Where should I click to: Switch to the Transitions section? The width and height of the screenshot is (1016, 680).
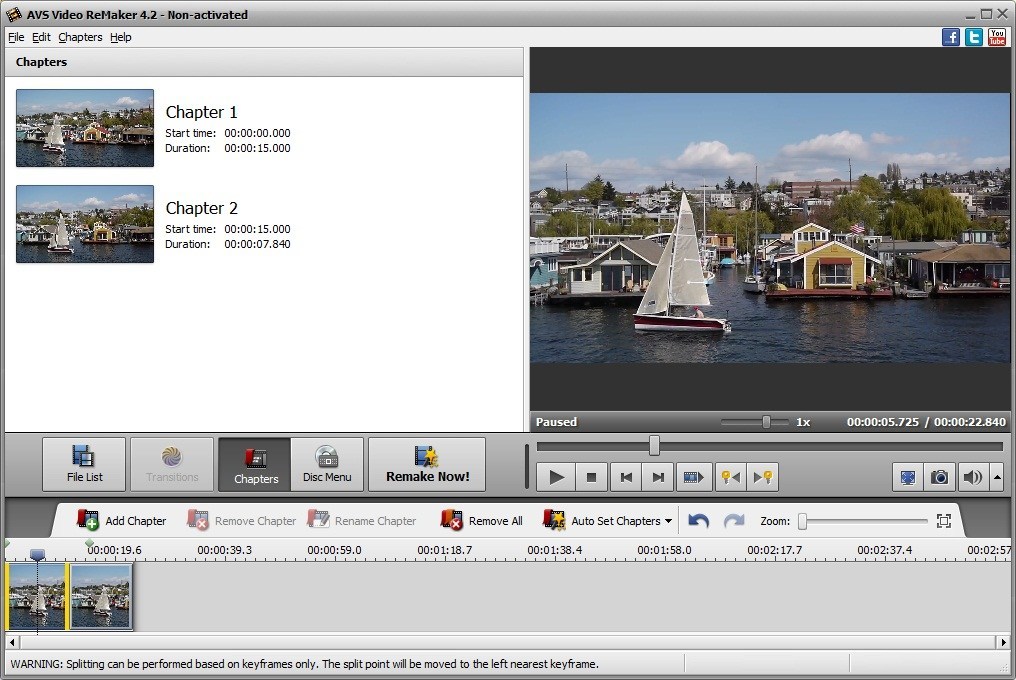pyautogui.click(x=172, y=464)
